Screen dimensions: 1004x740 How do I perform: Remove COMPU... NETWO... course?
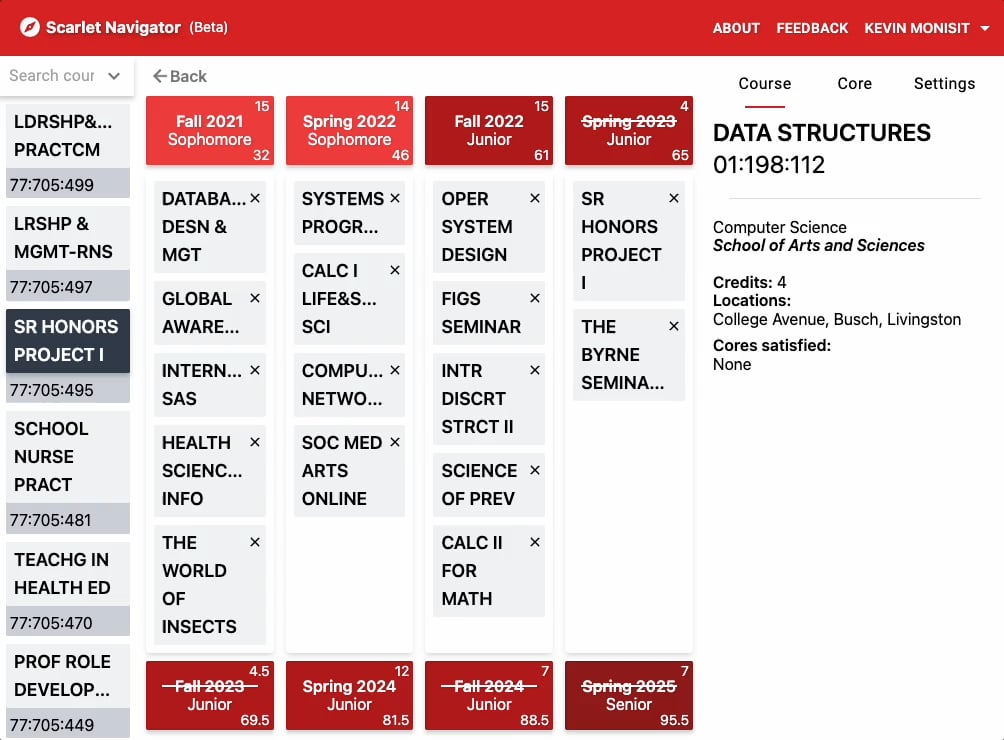395,370
